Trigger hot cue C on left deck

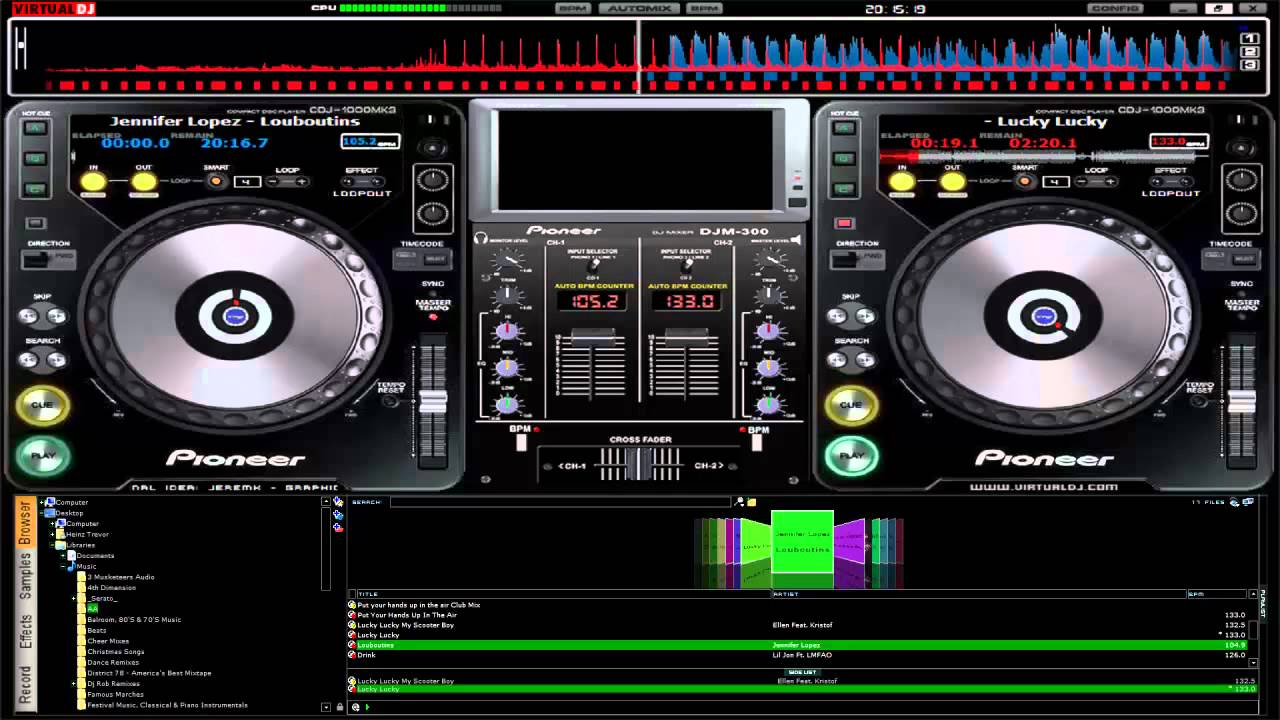tap(36, 189)
